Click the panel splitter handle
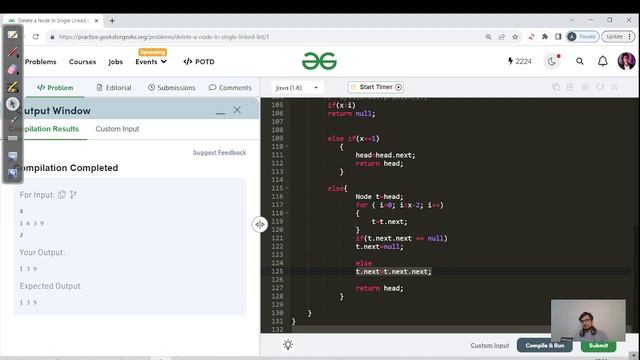 point(260,224)
